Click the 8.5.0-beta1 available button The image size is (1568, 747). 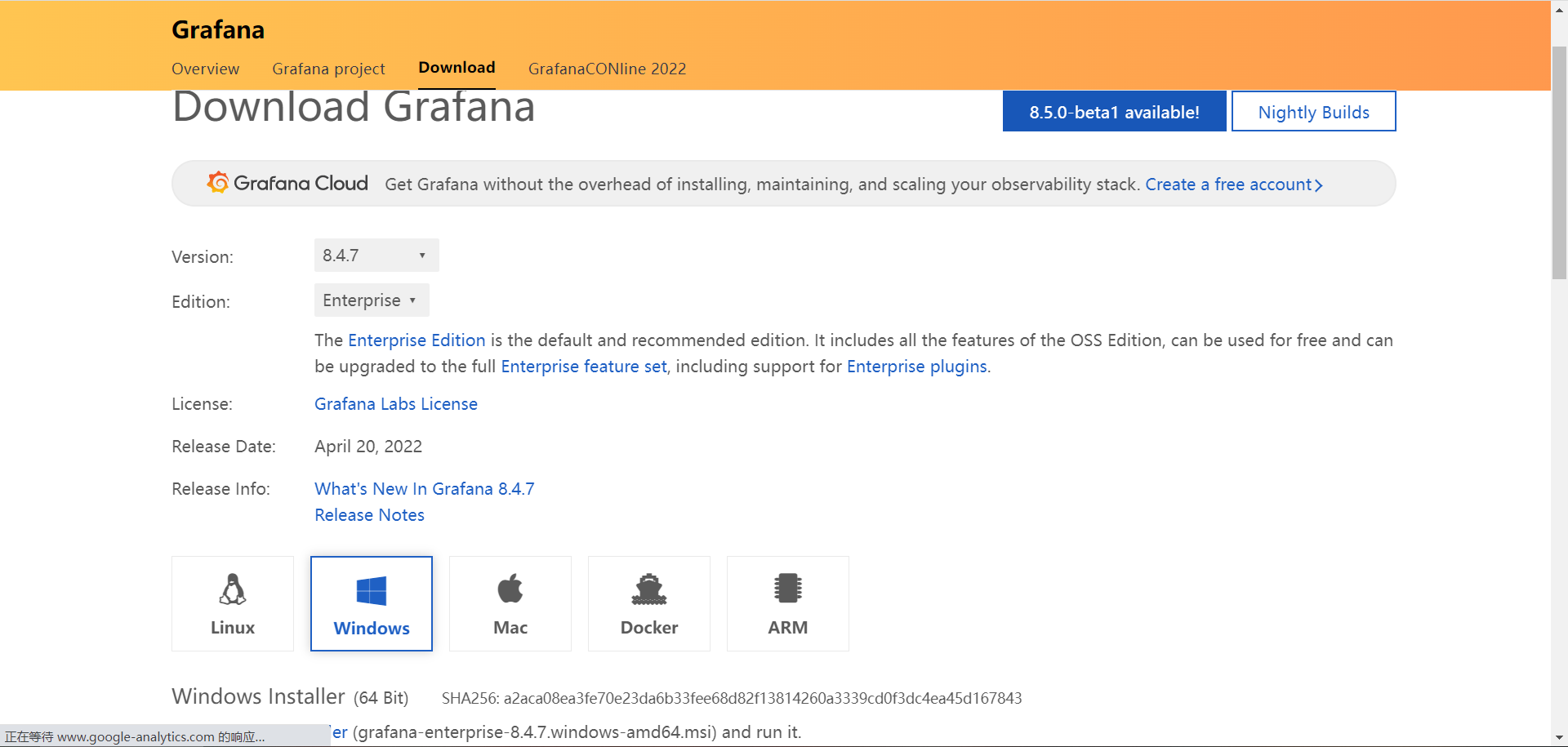click(x=1114, y=111)
